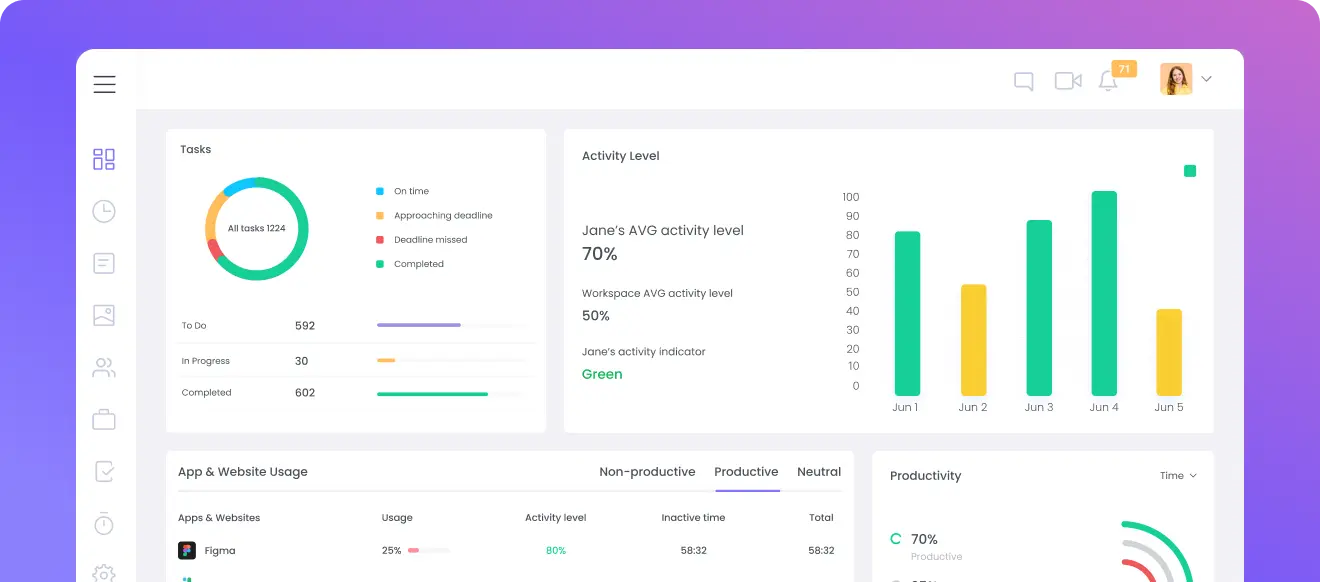Expand the hamburger menu above the sidebar
The height and width of the screenshot is (582, 1320).
pos(104,84)
